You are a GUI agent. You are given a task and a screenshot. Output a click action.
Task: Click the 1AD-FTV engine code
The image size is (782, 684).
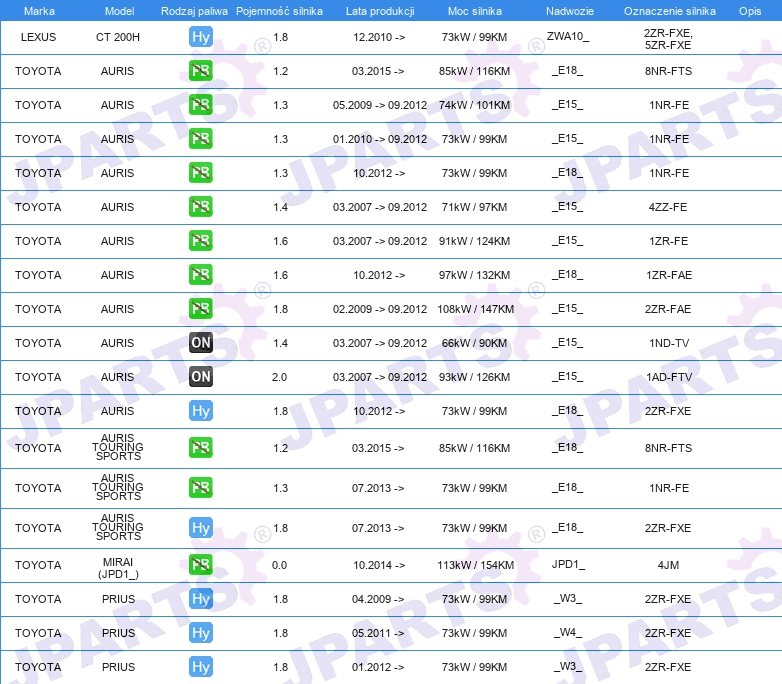[669, 377]
